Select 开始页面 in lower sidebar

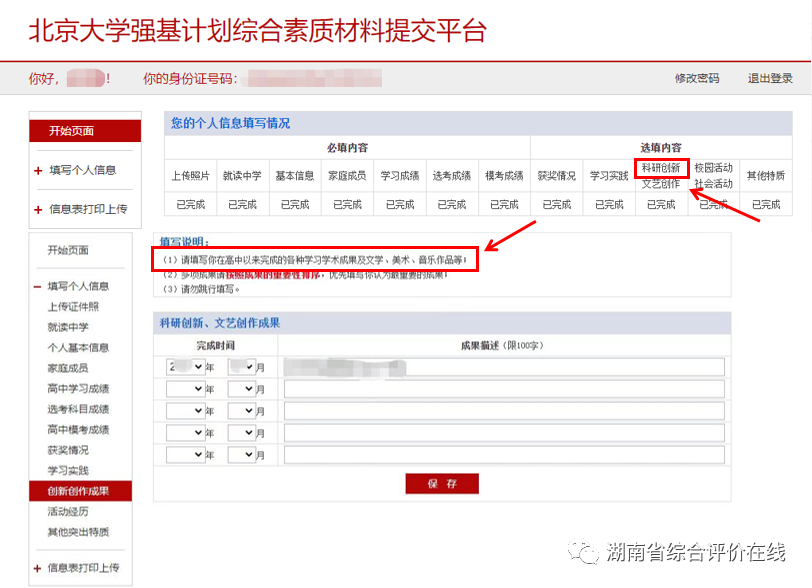click(x=68, y=250)
